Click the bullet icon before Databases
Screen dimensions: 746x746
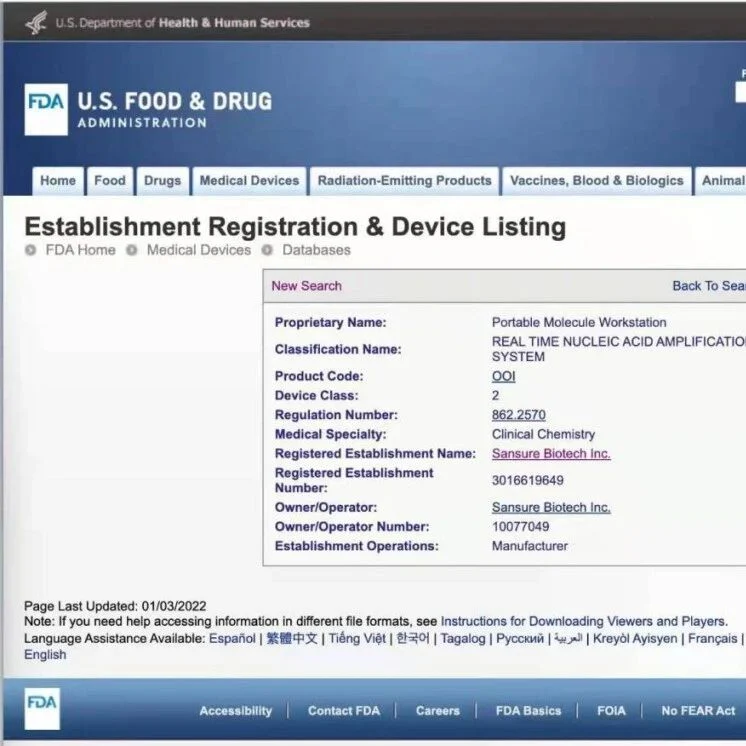pyautogui.click(x=267, y=250)
